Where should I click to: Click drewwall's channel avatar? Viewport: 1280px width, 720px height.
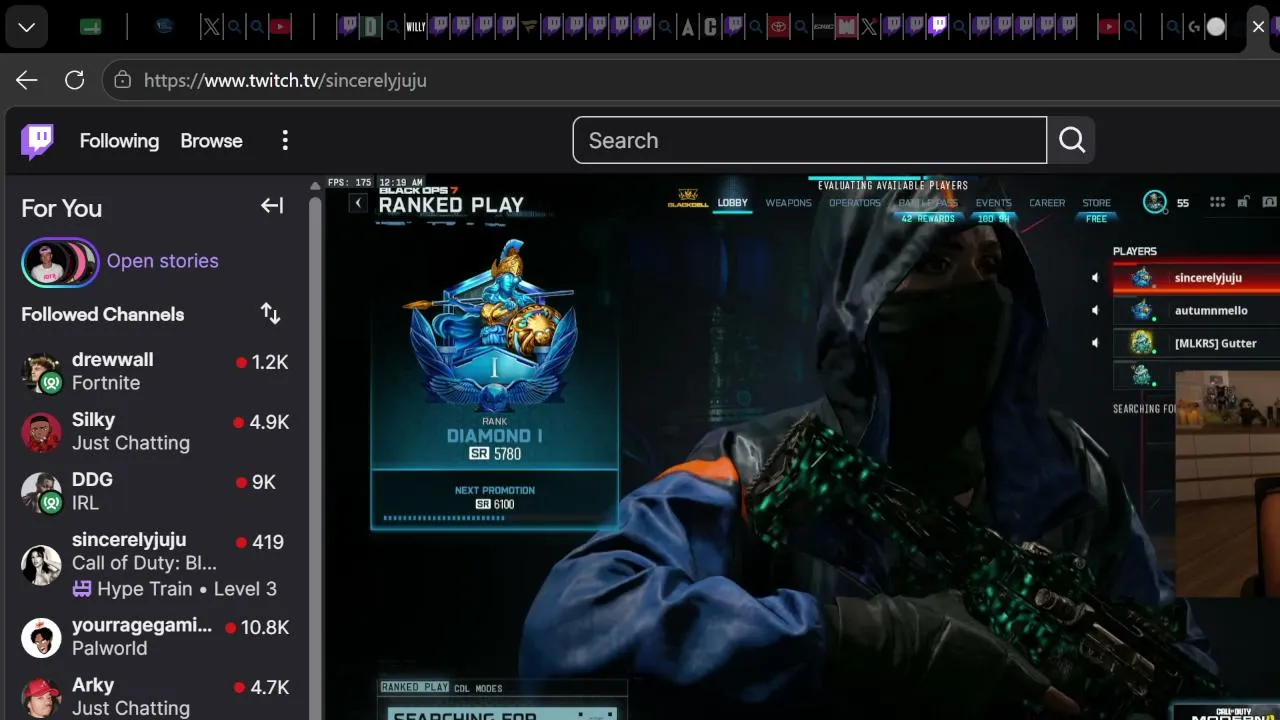(x=41, y=372)
